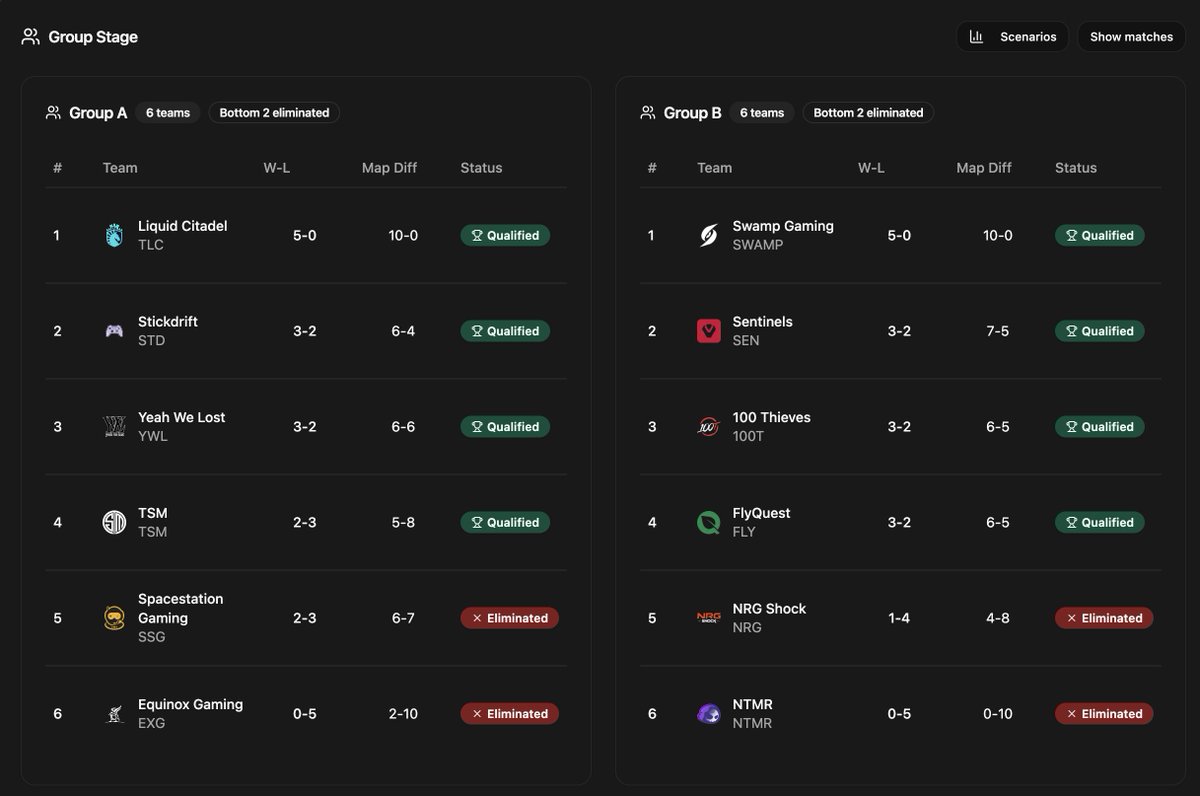The image size is (1200, 796).
Task: Select the Stickdrift team name
Action: (x=168, y=322)
